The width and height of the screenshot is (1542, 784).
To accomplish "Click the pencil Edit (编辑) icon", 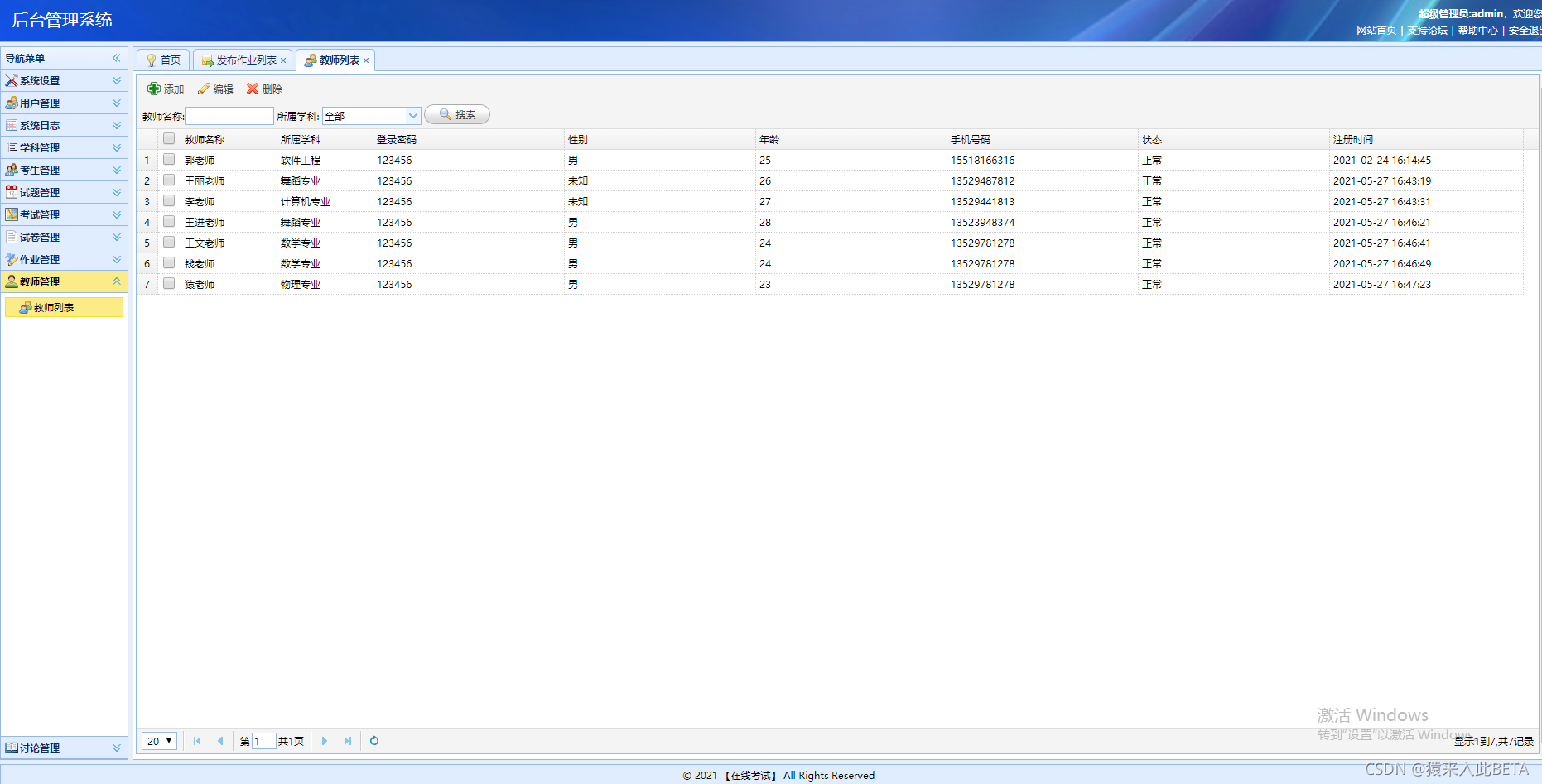I will (x=204, y=89).
